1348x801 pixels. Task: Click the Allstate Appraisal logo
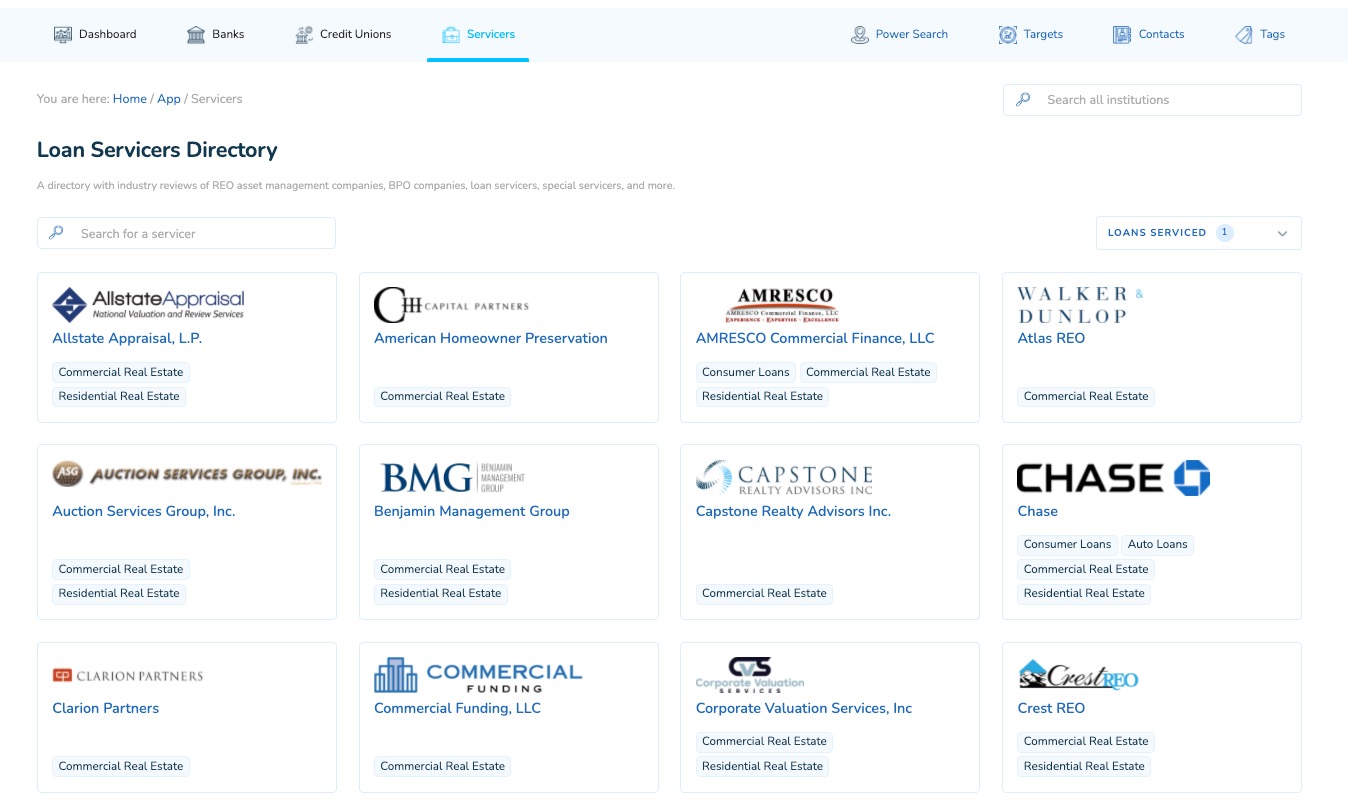click(148, 304)
